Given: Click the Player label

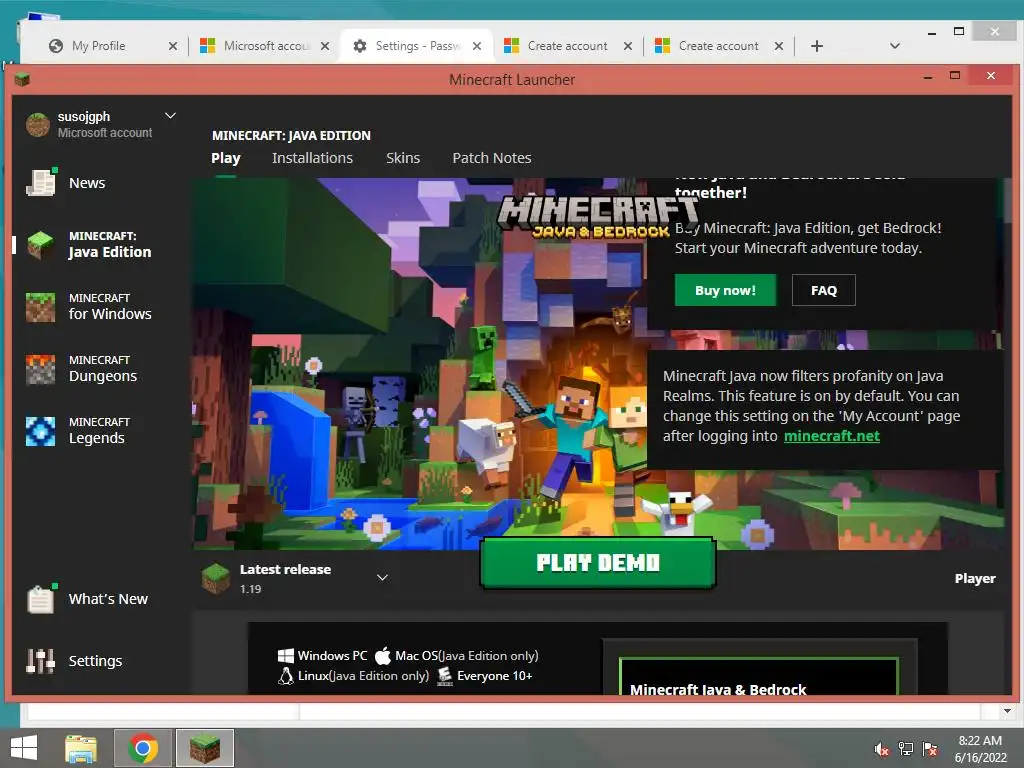Looking at the screenshot, I should (x=974, y=579).
